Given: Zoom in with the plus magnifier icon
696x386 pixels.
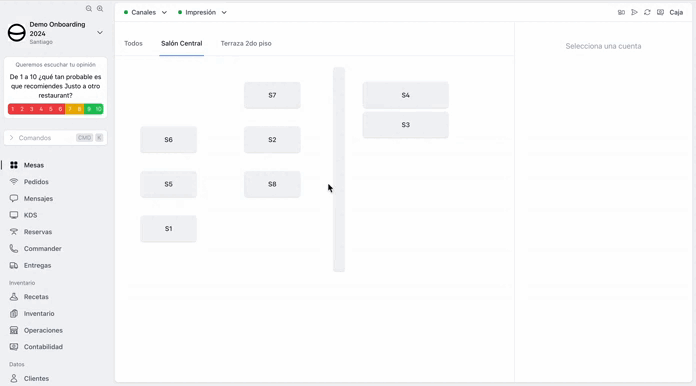Looking at the screenshot, I should click(100, 8).
